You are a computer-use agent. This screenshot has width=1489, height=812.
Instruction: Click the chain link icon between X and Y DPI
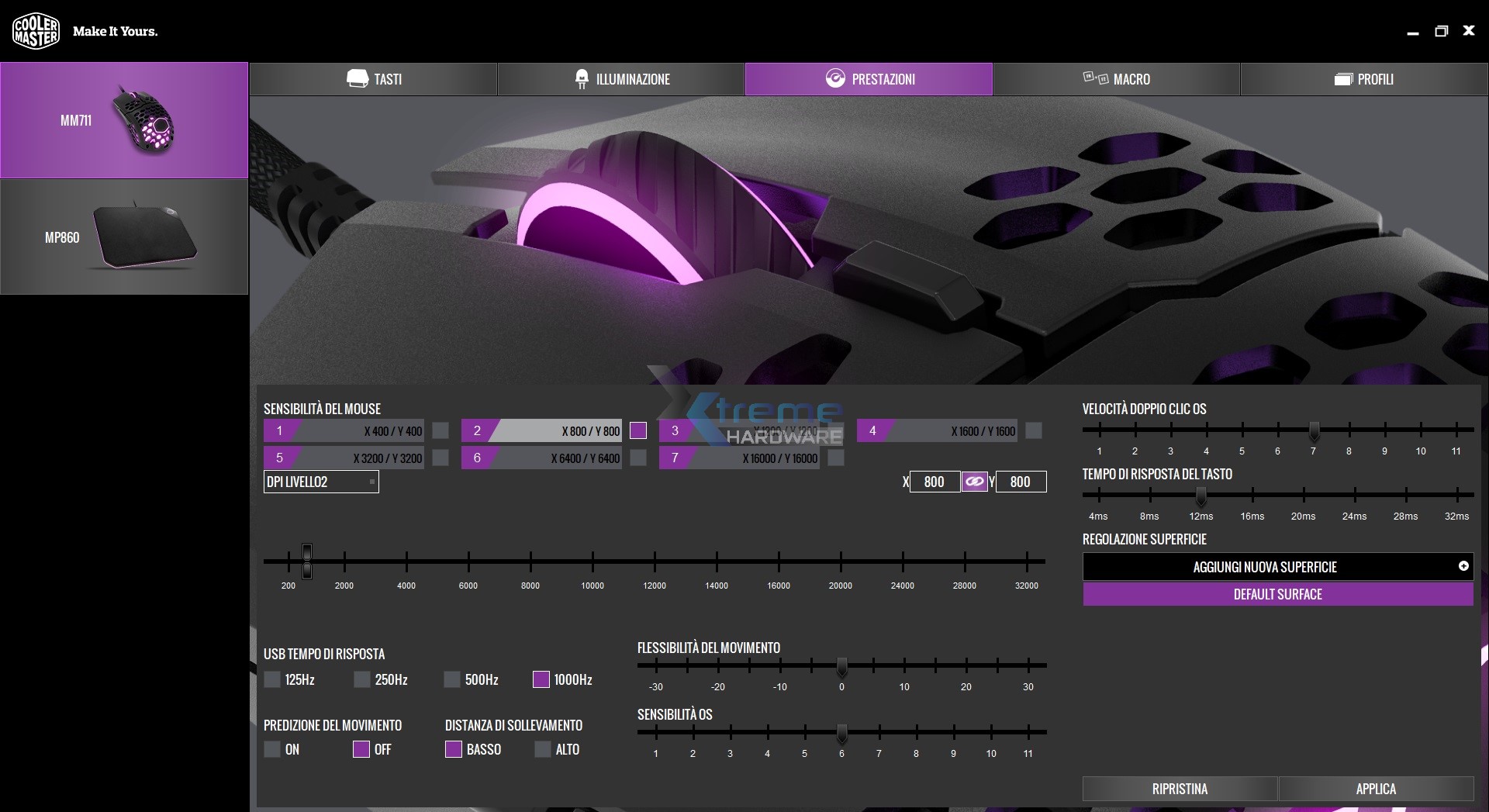point(976,482)
